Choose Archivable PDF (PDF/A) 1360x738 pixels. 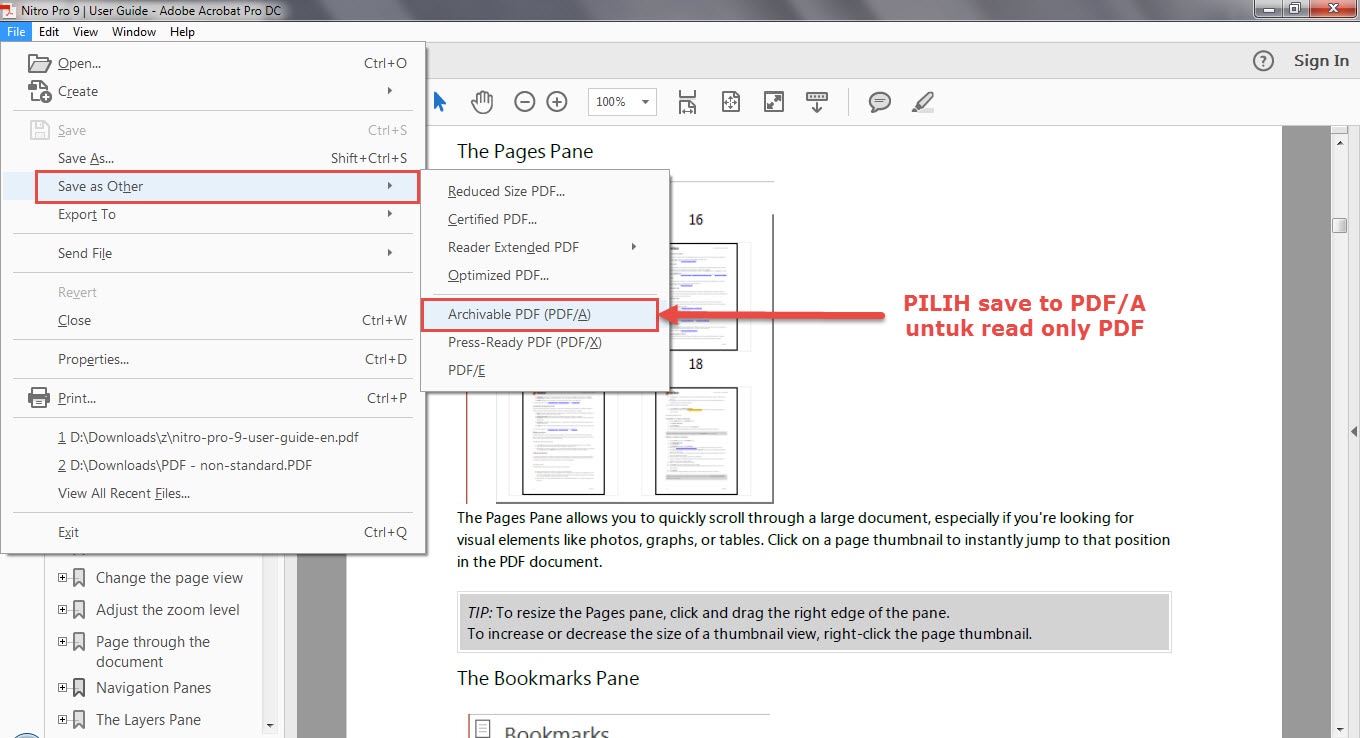click(x=540, y=314)
